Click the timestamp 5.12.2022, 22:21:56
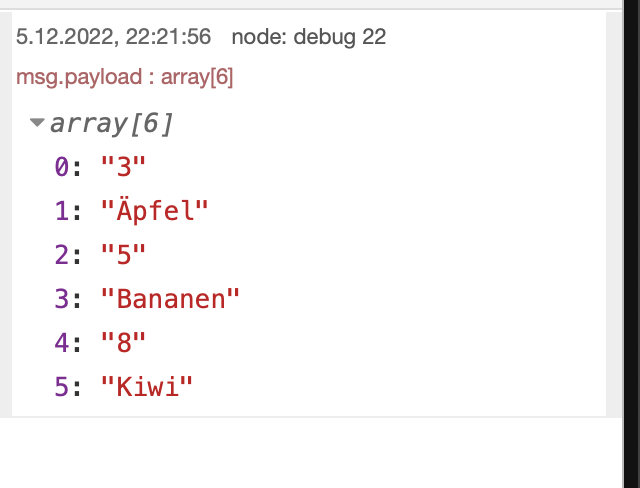 [113, 37]
